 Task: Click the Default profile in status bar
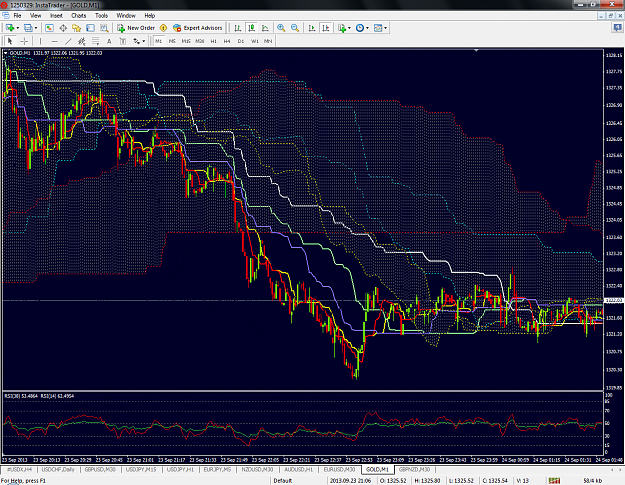(283, 481)
